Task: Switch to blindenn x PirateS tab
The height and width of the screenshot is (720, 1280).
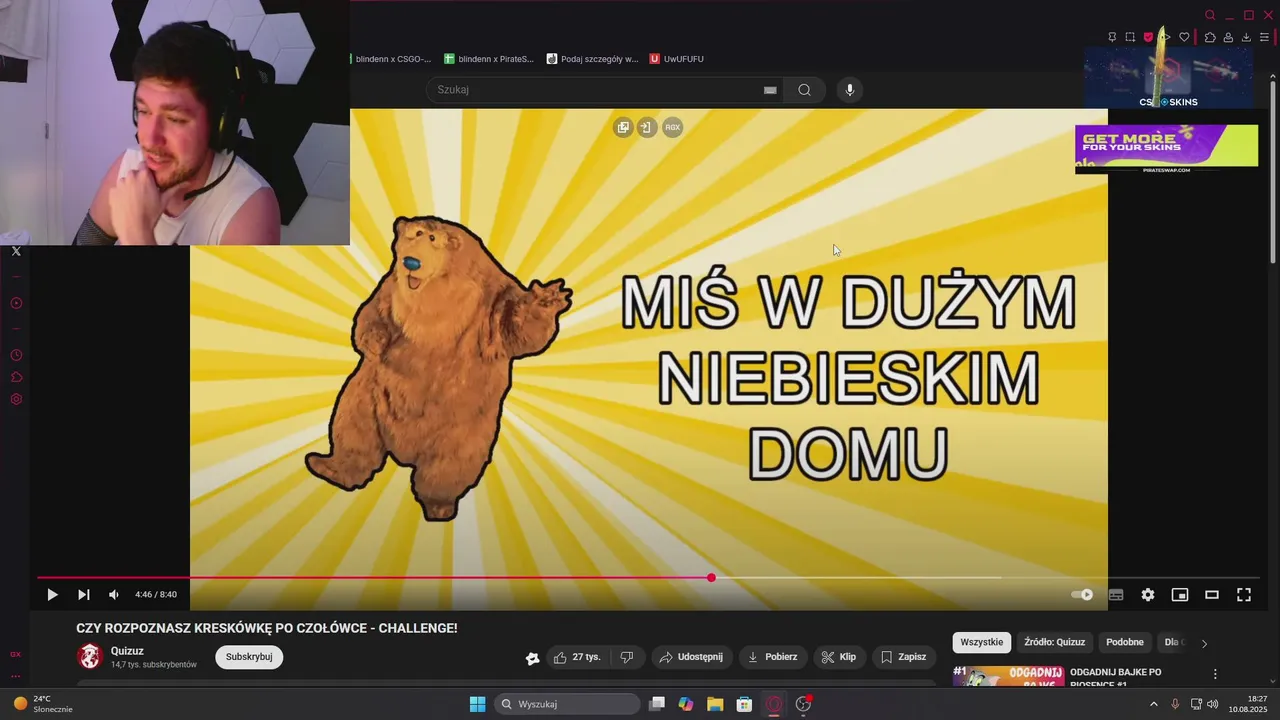Action: 489,59
